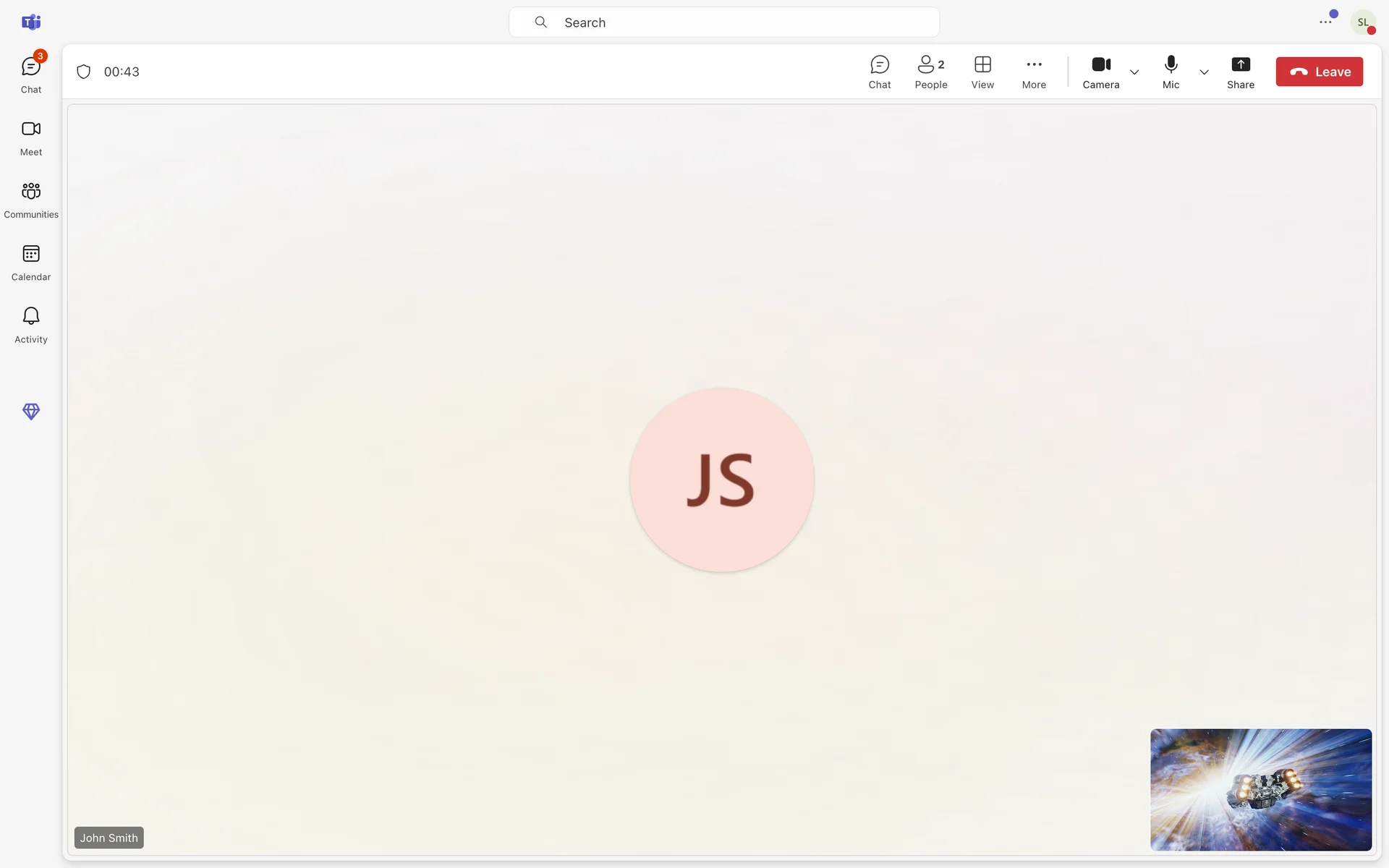Open the meeting Chat panel icon
This screenshot has height=868, width=1389.
tap(879, 72)
